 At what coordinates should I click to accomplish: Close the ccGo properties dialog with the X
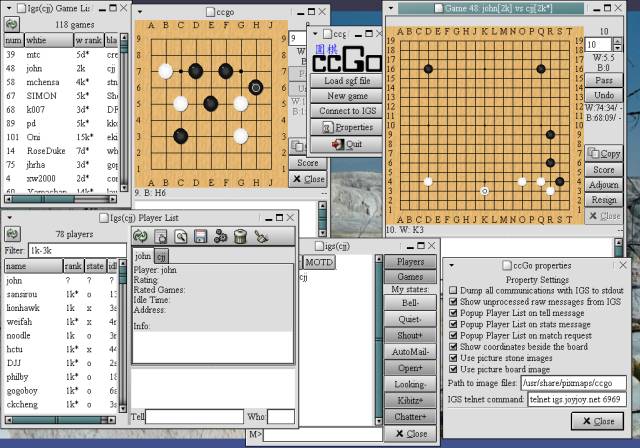pyautogui.click(x=623, y=265)
